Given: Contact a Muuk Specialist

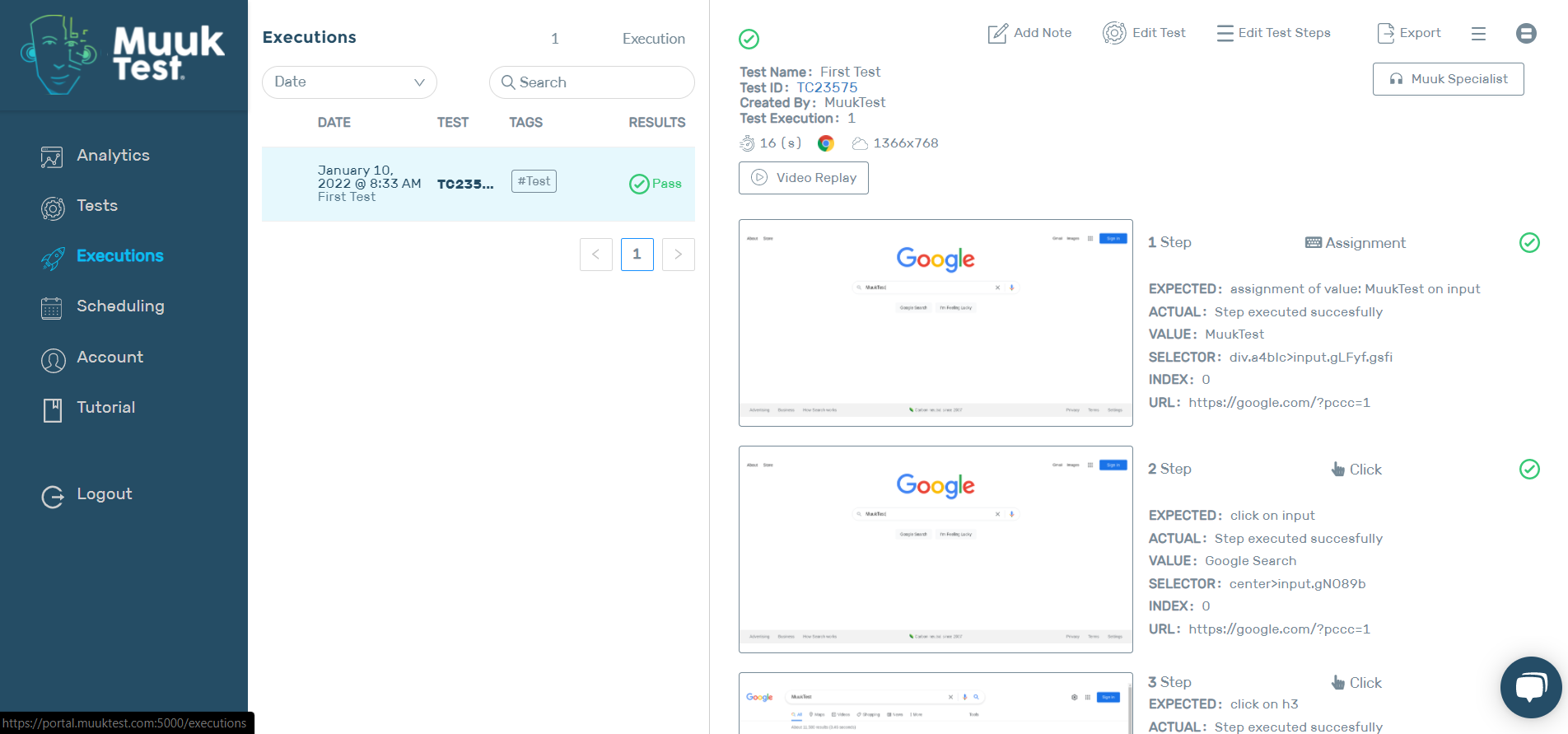Looking at the screenshot, I should pyautogui.click(x=1448, y=79).
